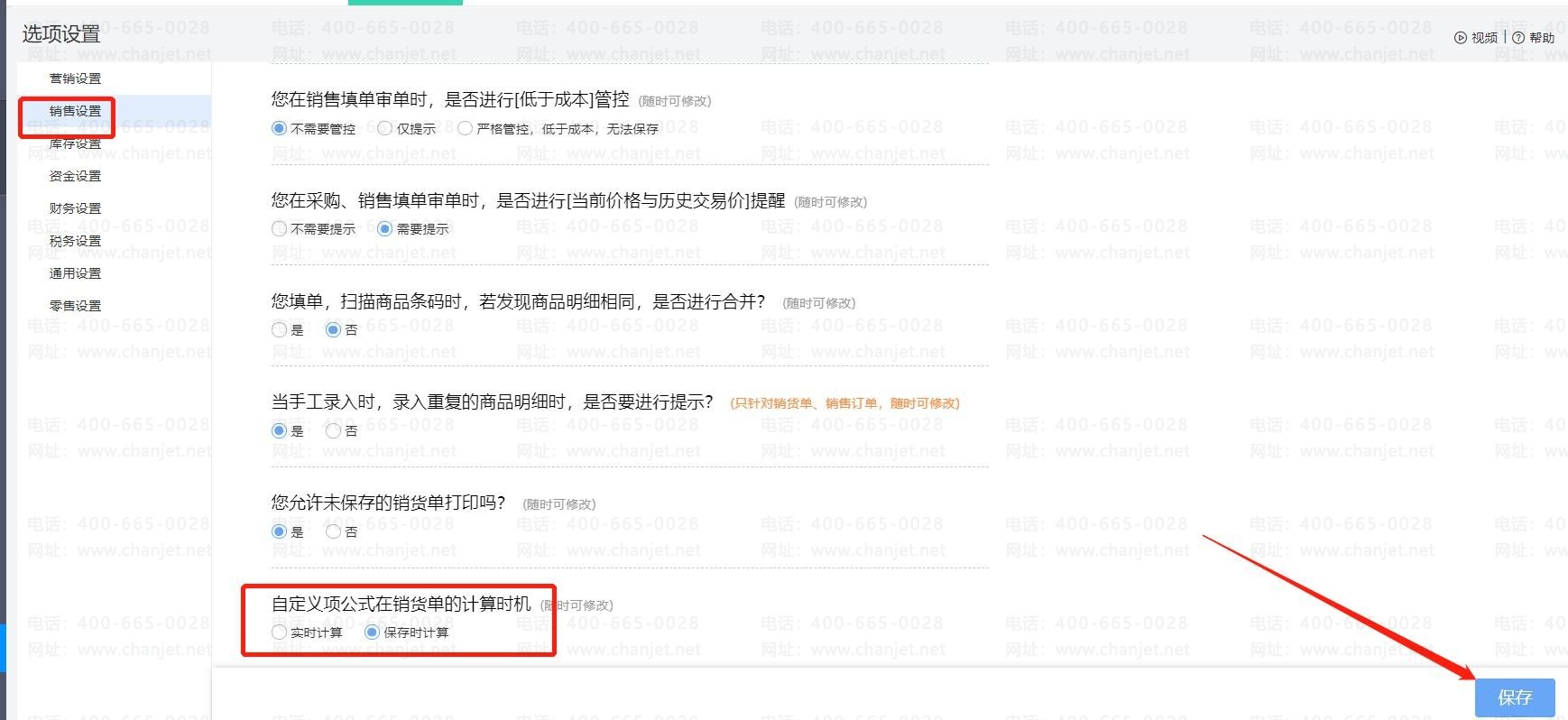This screenshot has height=720, width=1568.
Task: Choose 是 for merging scanned barcode items
Action: 280,330
